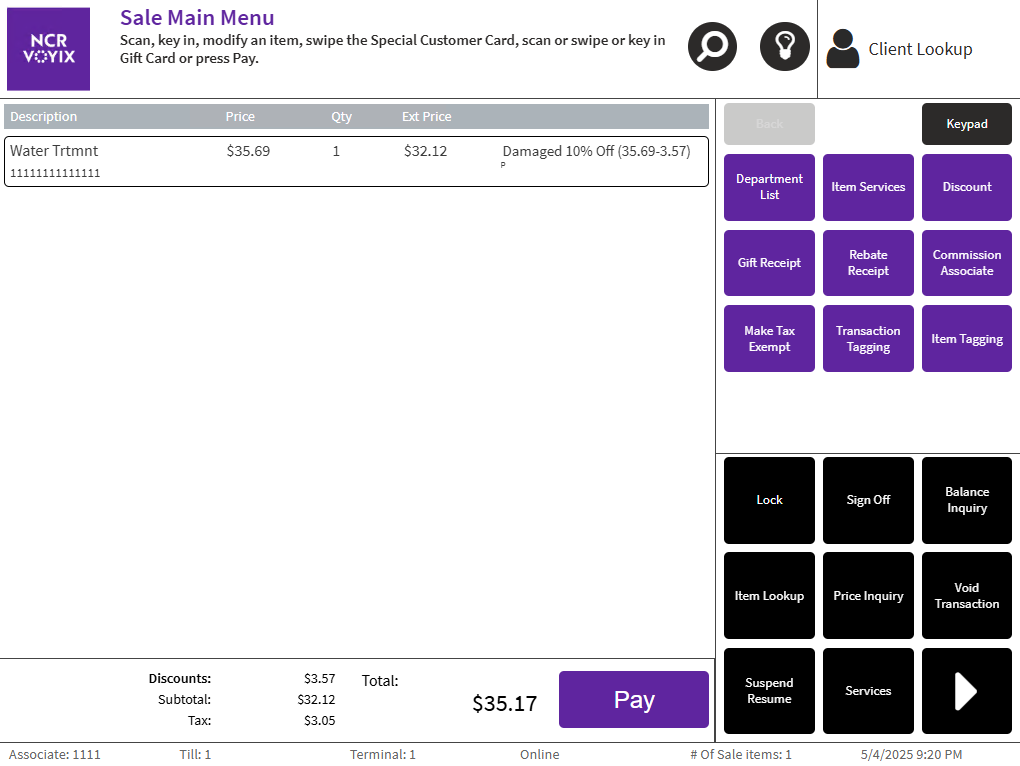This screenshot has width=1020, height=766.
Task: Click the lightbulb help icon
Action: pos(784,46)
